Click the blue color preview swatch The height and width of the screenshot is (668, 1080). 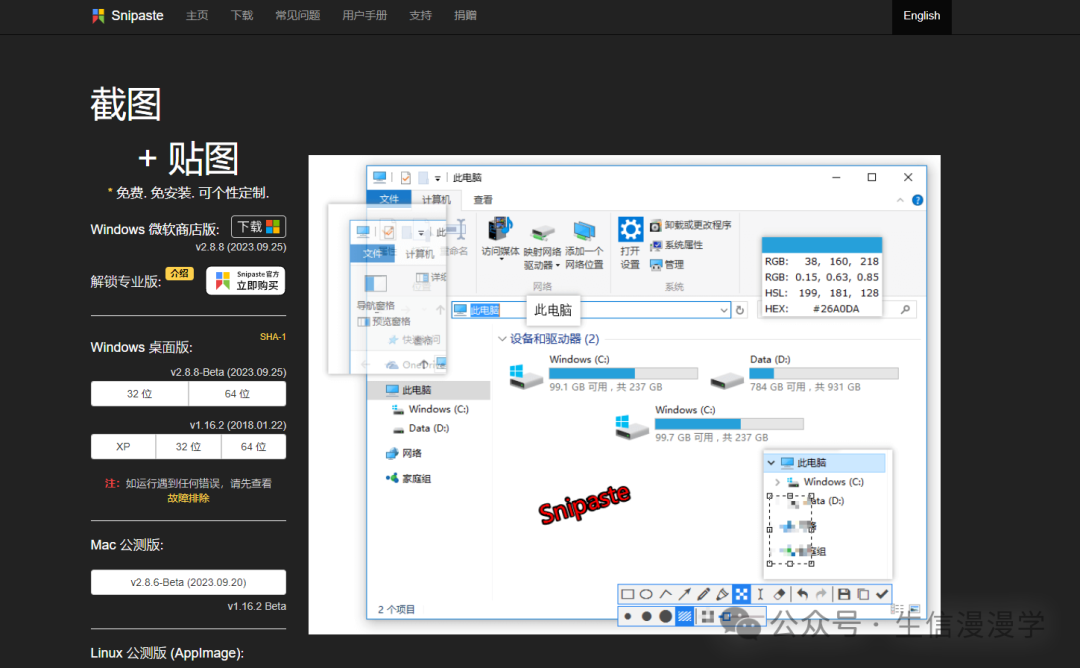(822, 245)
